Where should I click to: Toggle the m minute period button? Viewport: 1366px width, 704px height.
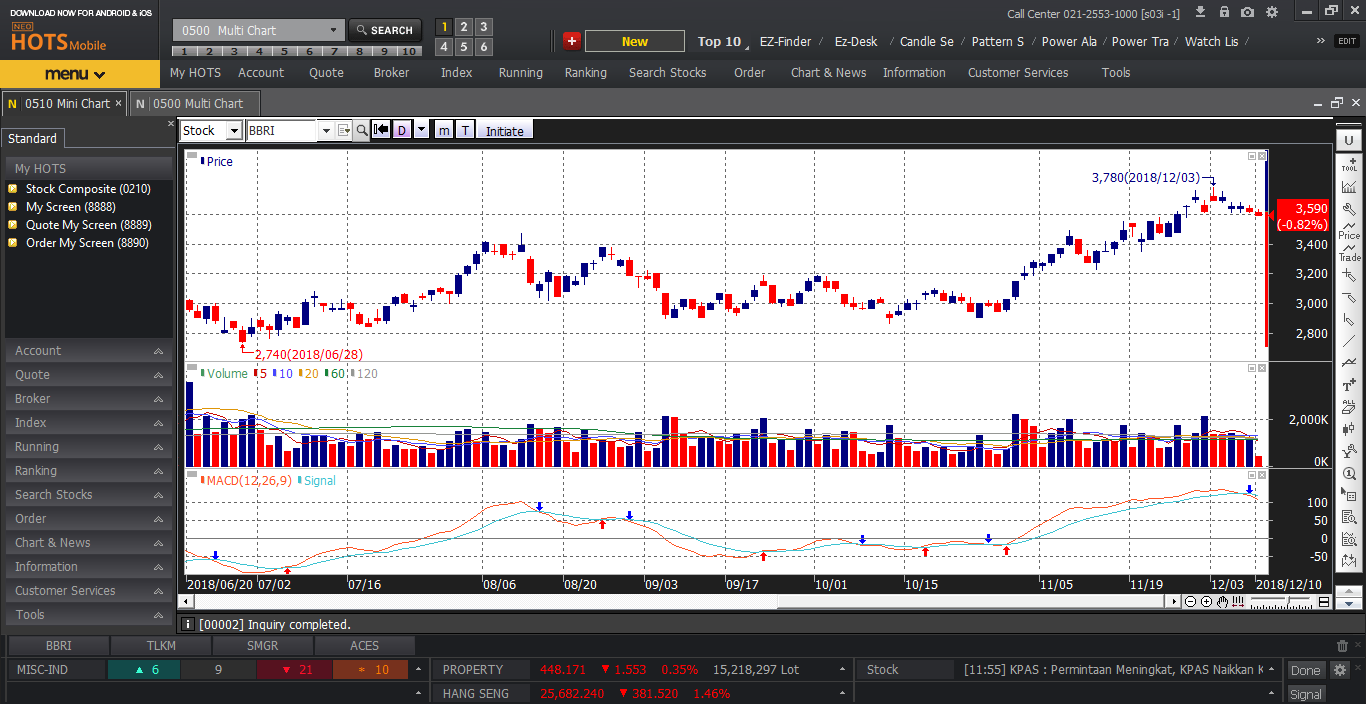[x=443, y=130]
